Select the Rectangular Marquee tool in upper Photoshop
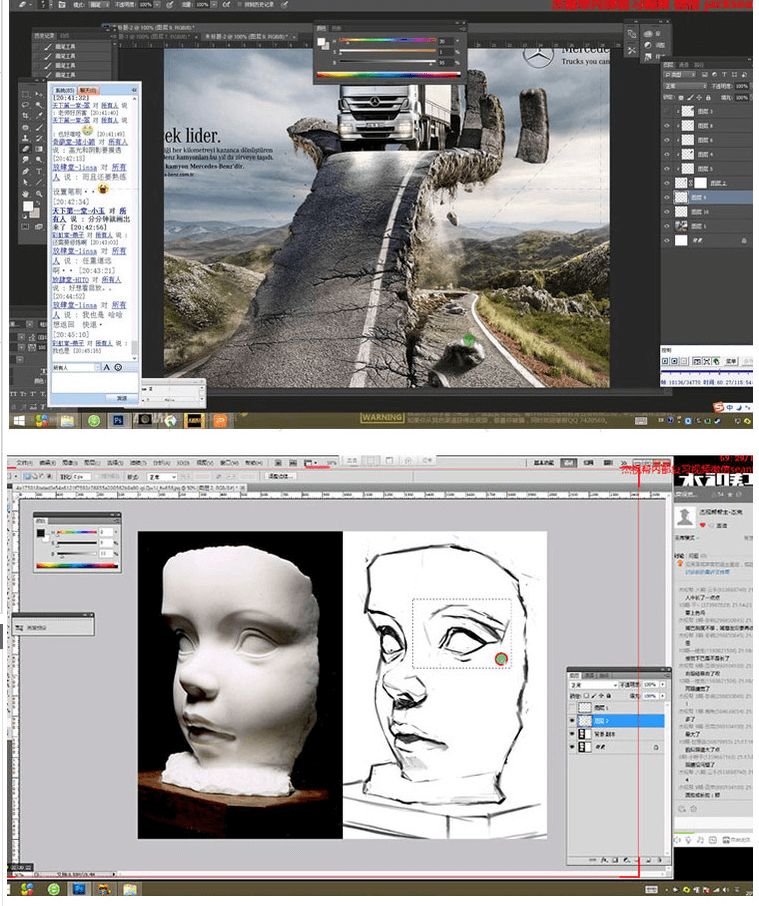 [25, 94]
